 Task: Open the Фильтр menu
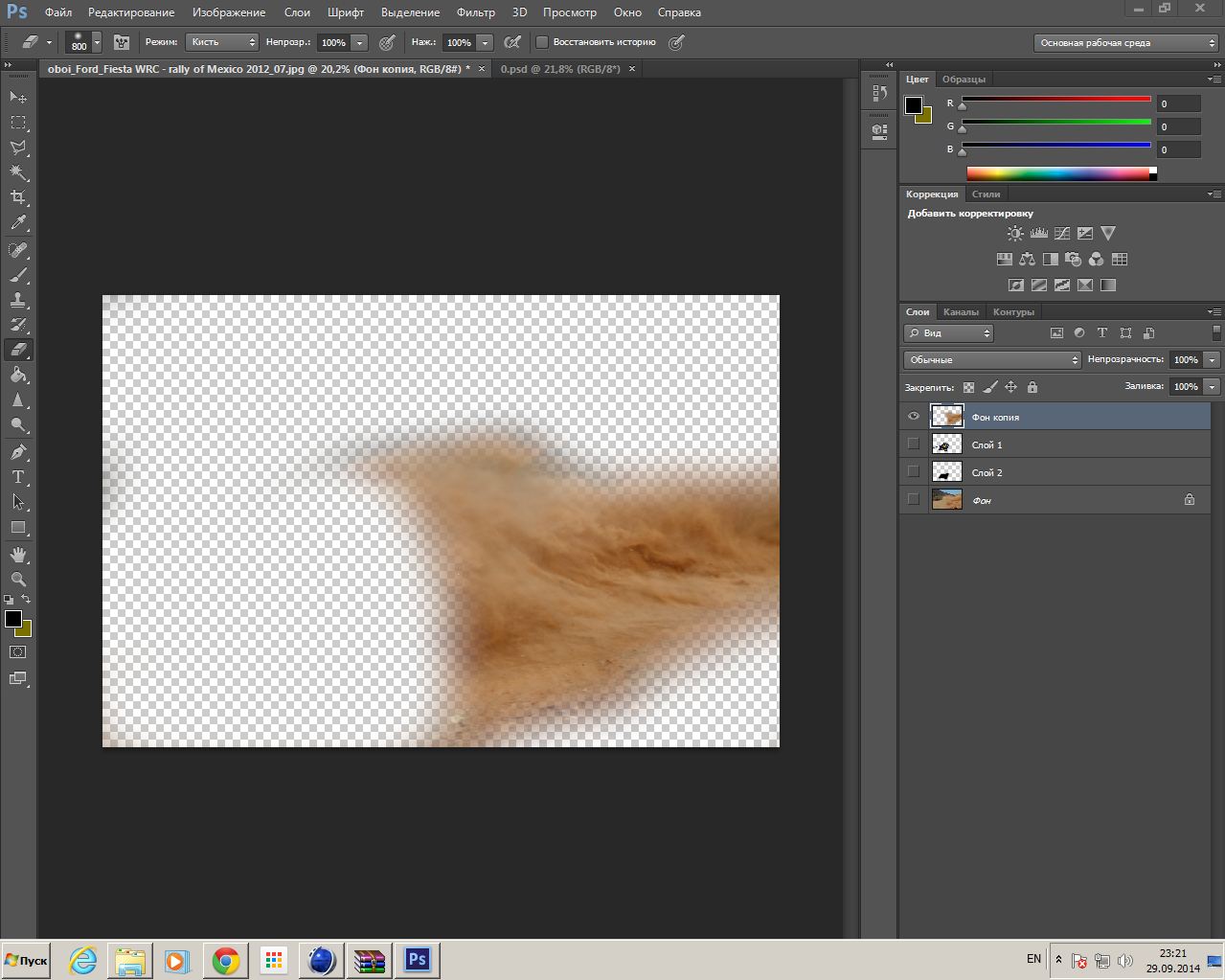tap(476, 12)
